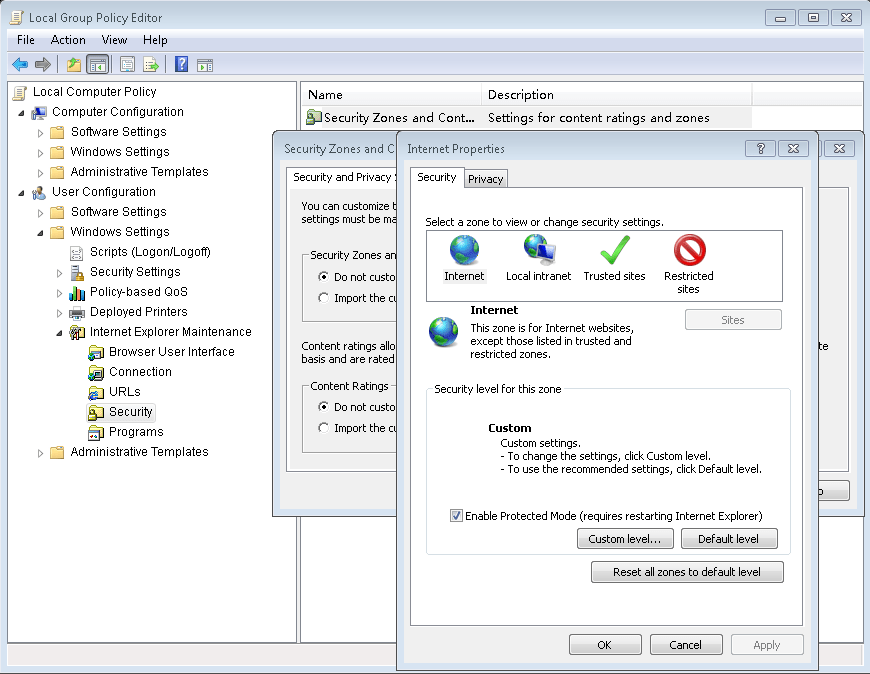This screenshot has width=870, height=674.
Task: Select the Internet zone globe icon
Action: click(x=464, y=250)
